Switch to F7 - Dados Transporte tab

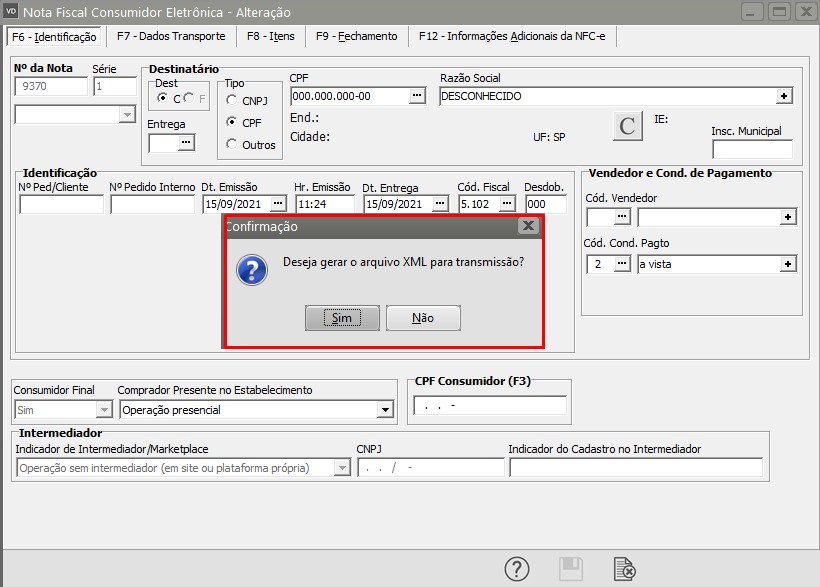point(171,36)
